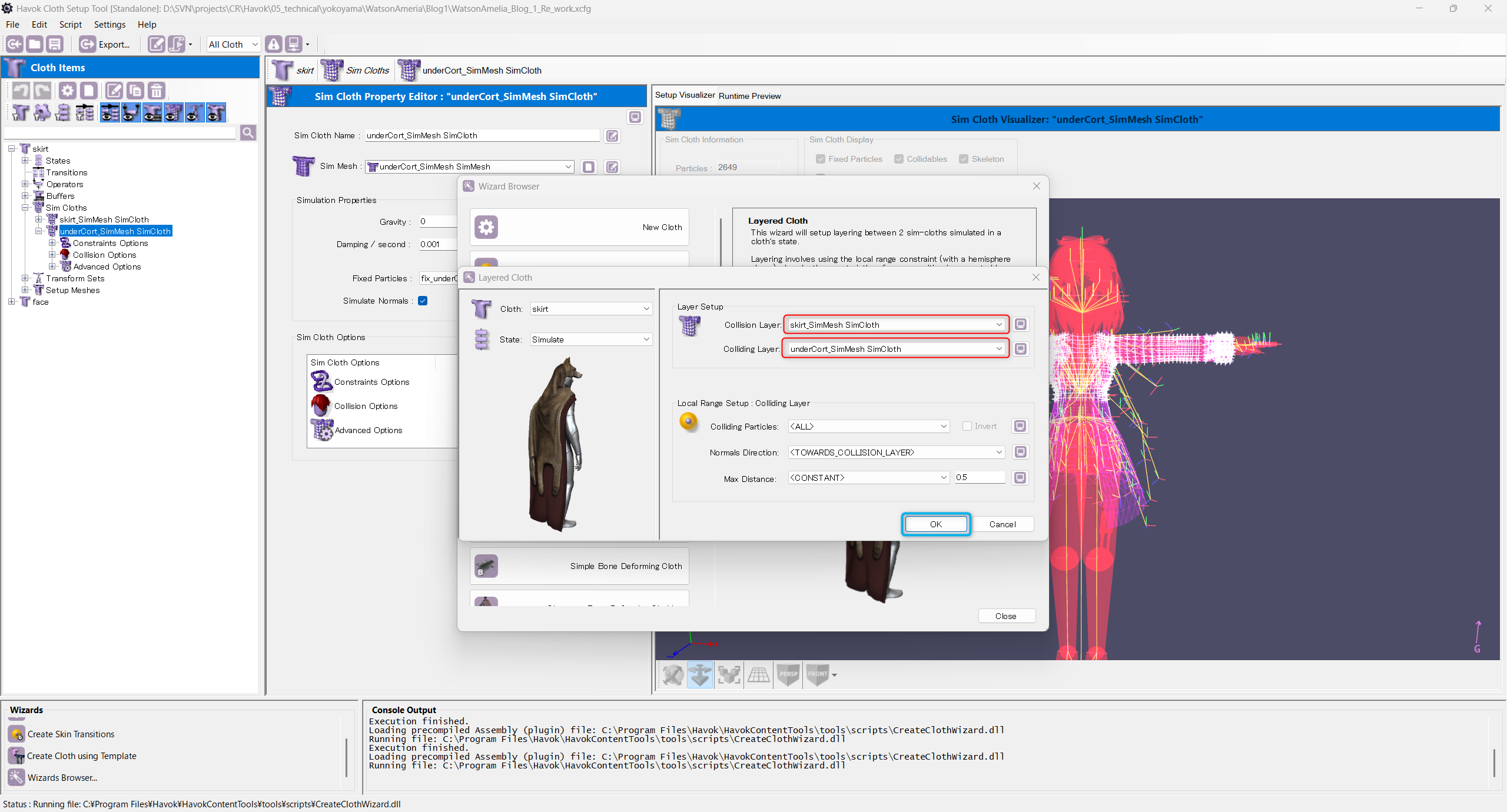
Task: Toggle sim mesh visibility eye icon
Action: tap(173, 112)
